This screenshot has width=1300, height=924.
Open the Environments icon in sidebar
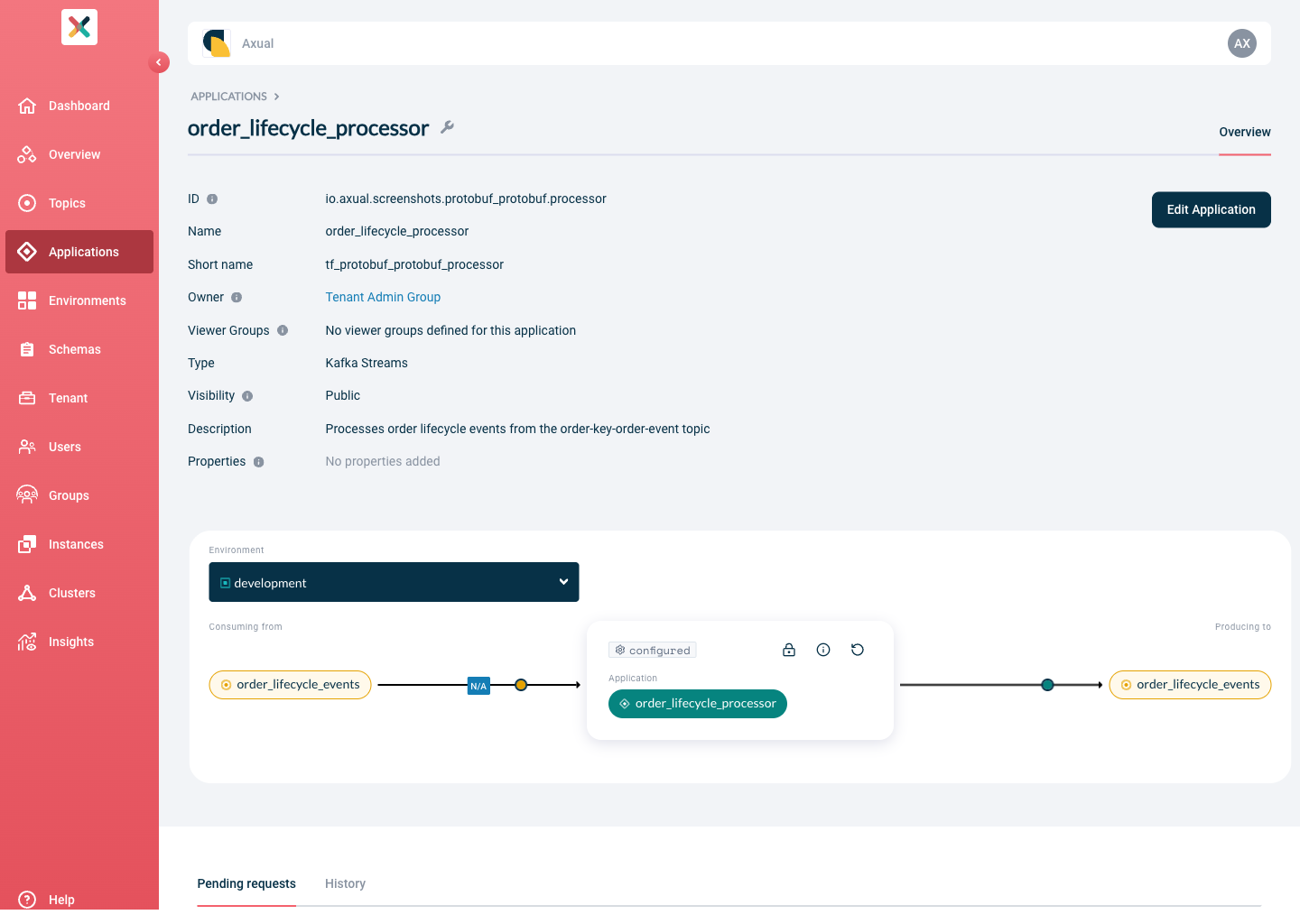[x=27, y=300]
